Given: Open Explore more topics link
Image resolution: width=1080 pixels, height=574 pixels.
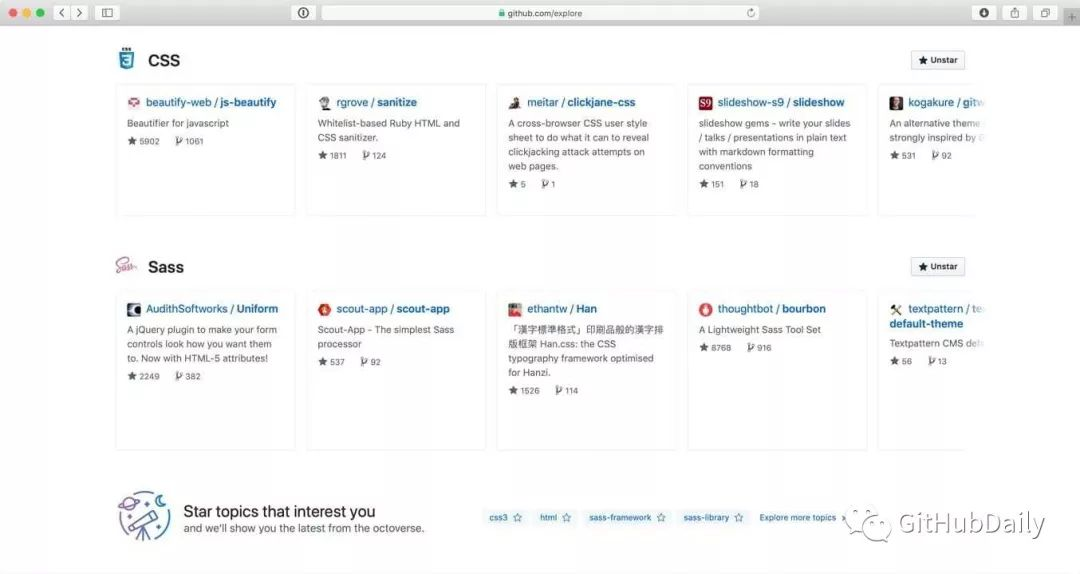Looking at the screenshot, I should (x=802, y=517).
